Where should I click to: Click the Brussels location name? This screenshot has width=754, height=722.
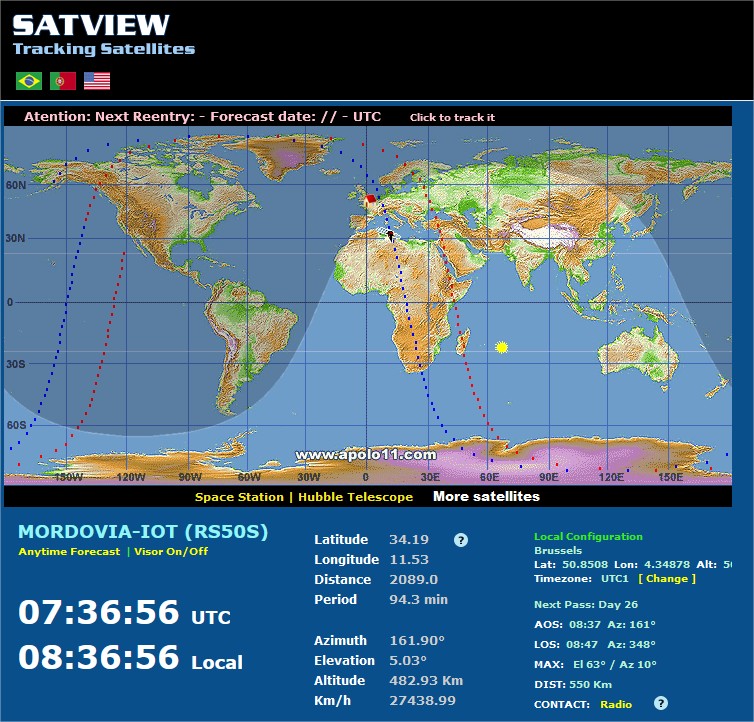tap(558, 550)
